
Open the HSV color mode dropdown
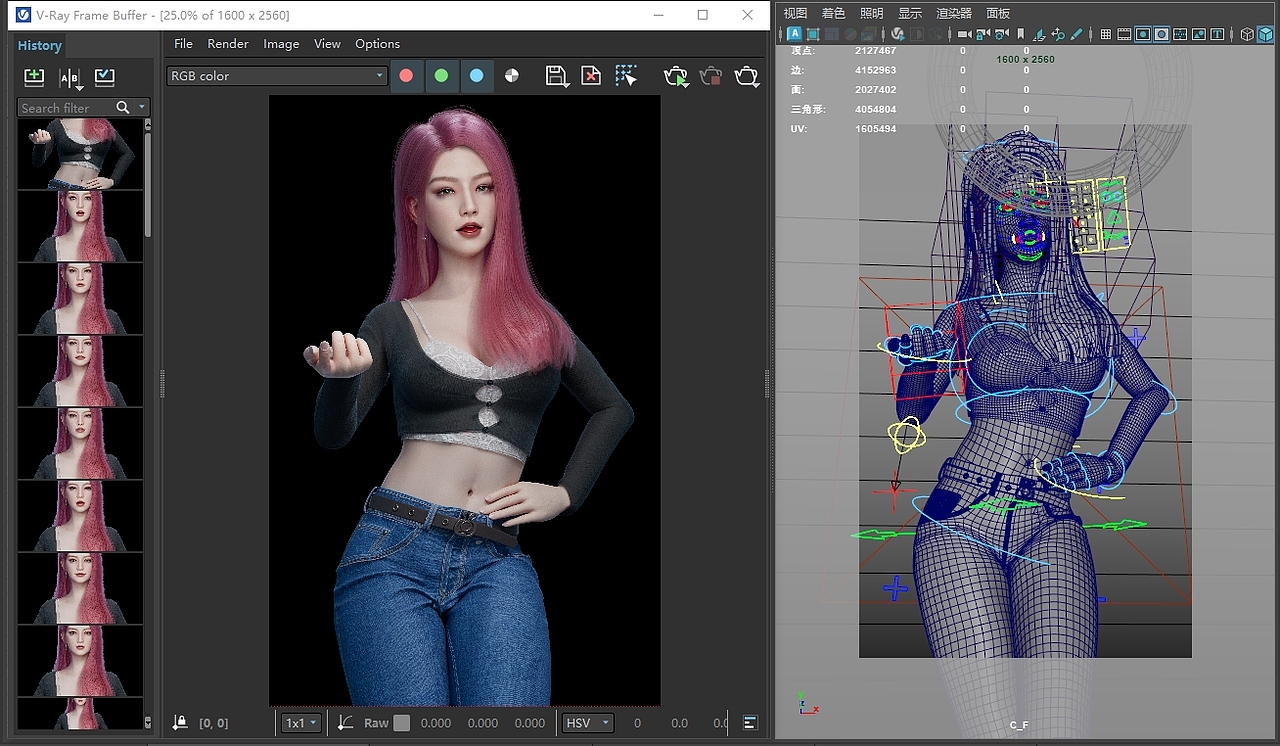pos(586,723)
